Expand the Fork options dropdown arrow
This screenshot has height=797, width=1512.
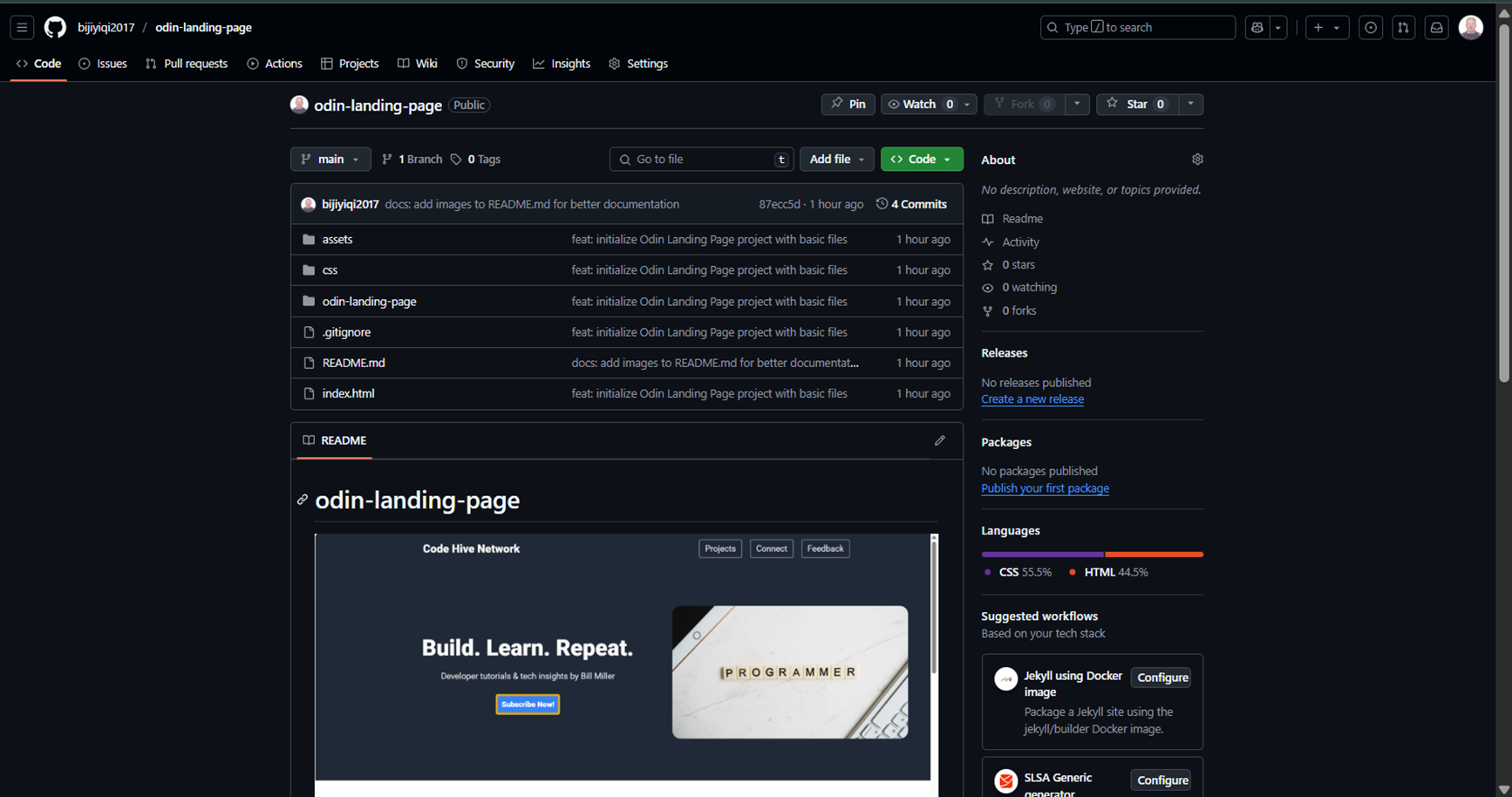1077,105
